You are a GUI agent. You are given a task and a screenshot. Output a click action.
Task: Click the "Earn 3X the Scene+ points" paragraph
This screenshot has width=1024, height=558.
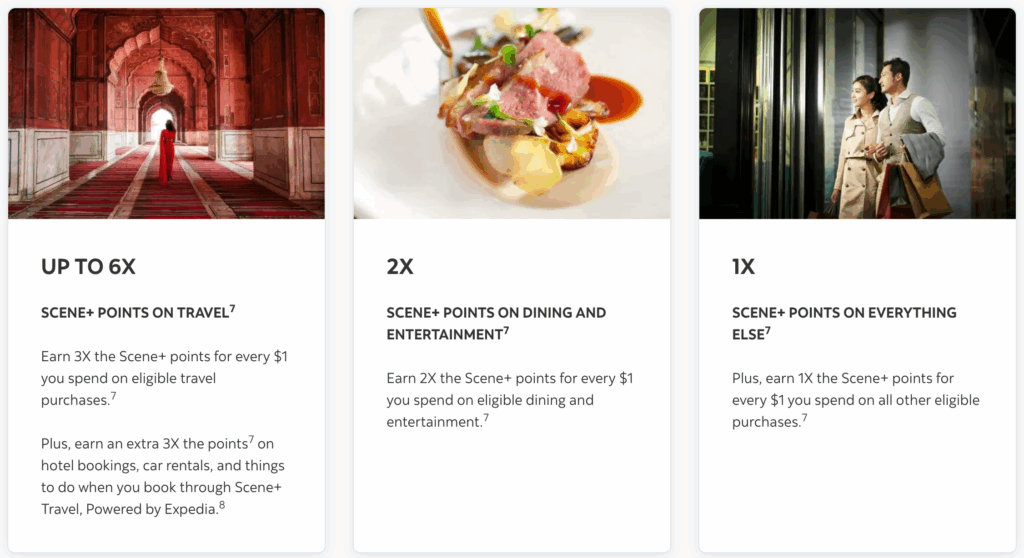coord(164,378)
